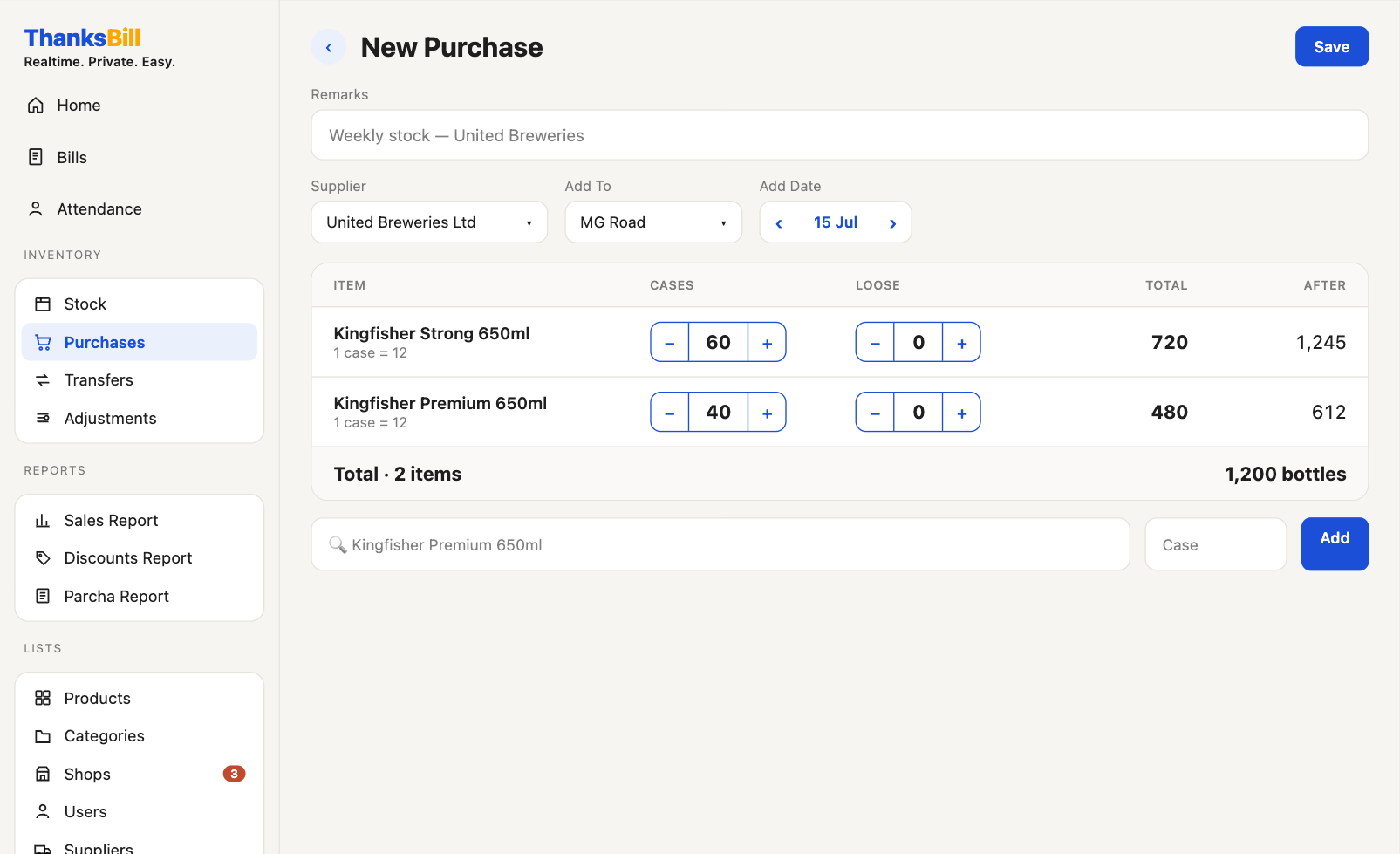This screenshot has width=1400, height=854.
Task: View the Discounts Report
Action: pos(140,558)
